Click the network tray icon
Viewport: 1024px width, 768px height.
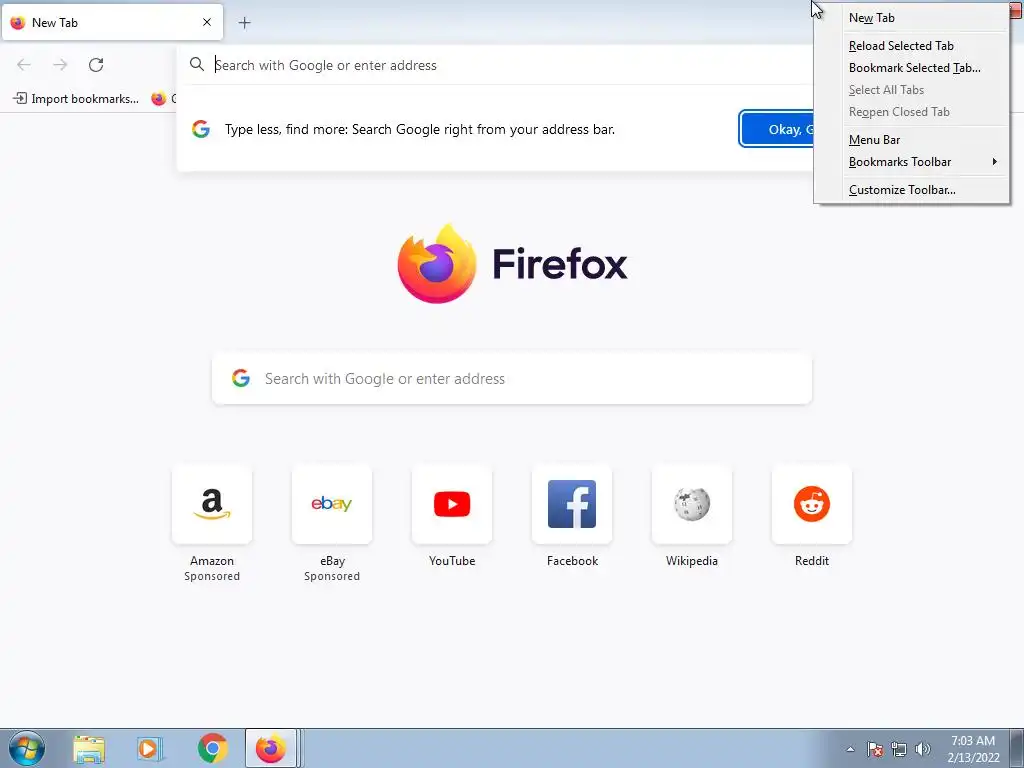point(899,749)
